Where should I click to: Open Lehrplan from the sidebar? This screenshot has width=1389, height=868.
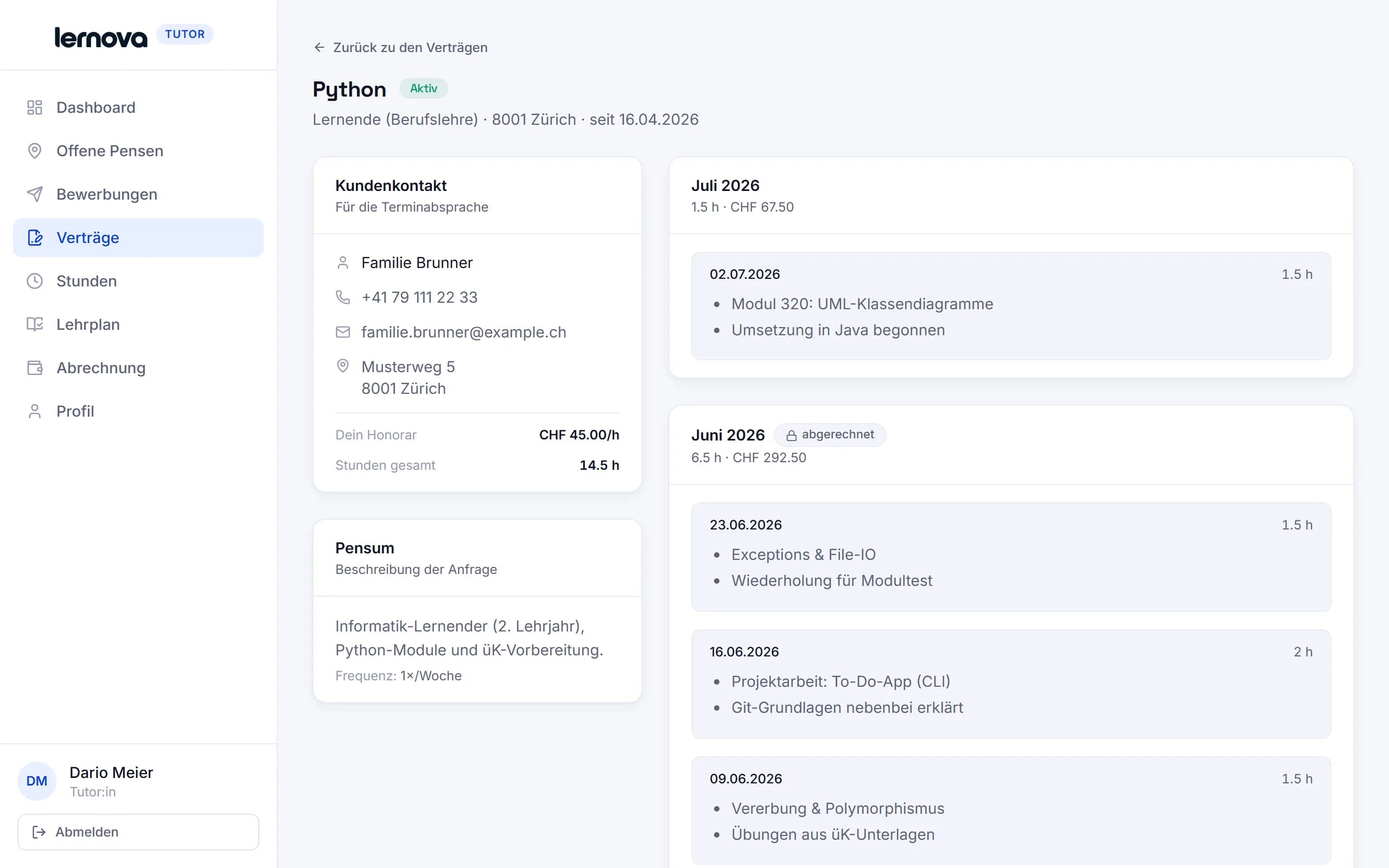(138, 324)
